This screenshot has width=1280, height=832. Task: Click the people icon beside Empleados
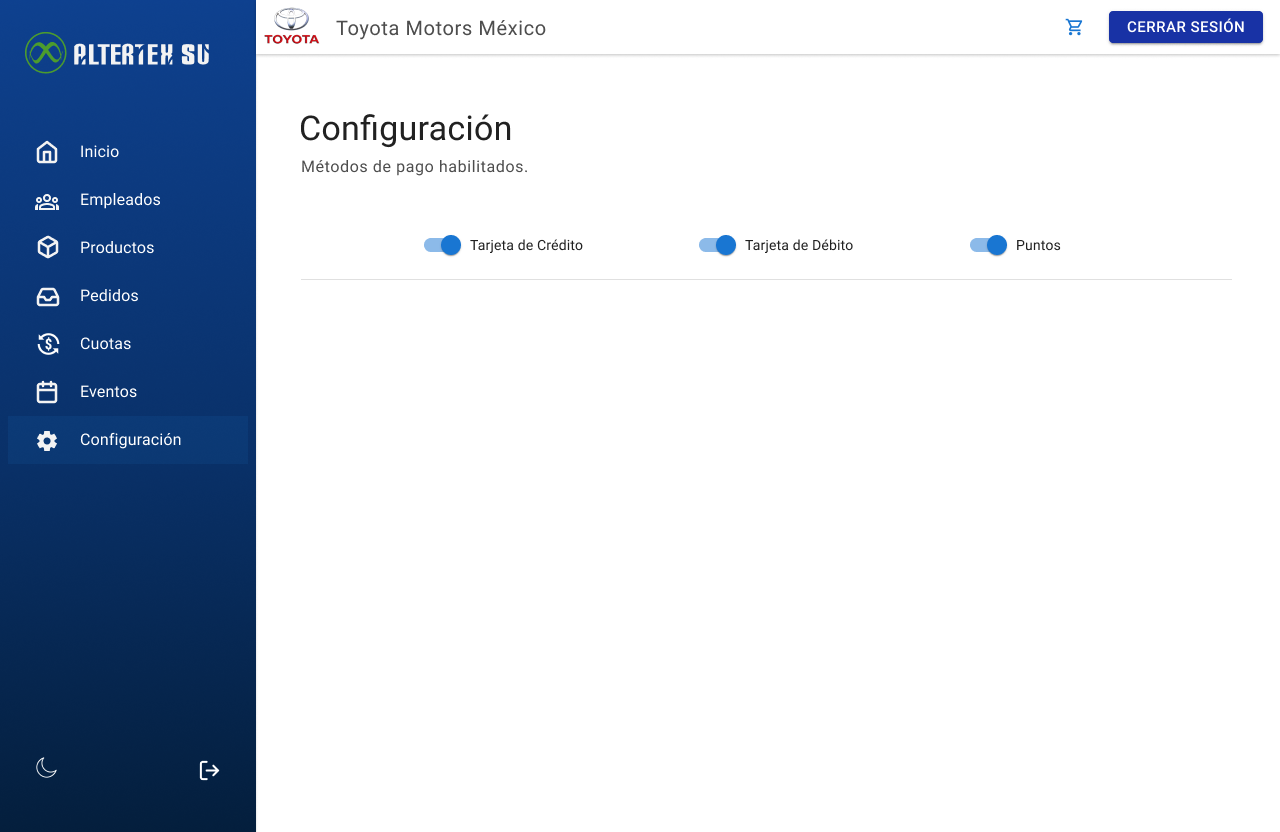point(47,200)
